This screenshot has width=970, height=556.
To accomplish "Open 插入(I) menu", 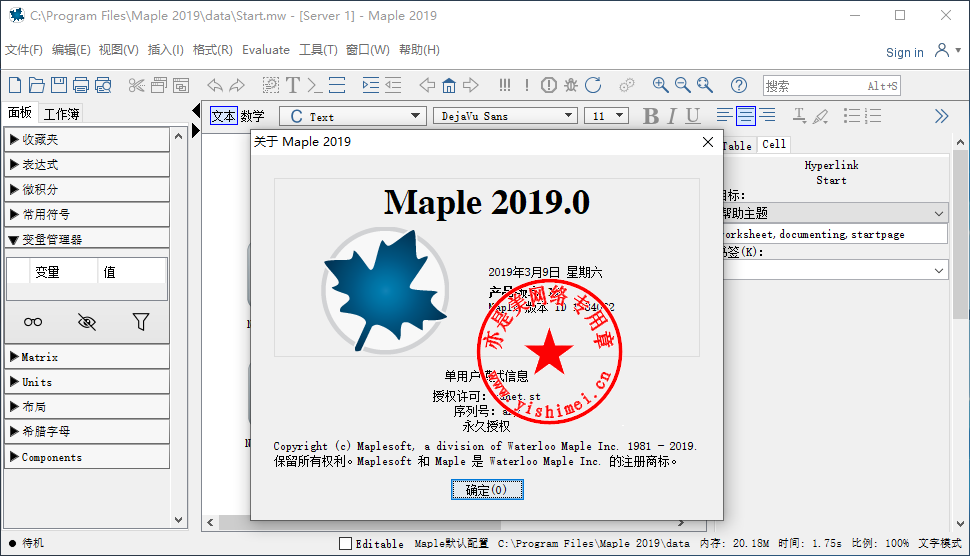I will point(166,50).
